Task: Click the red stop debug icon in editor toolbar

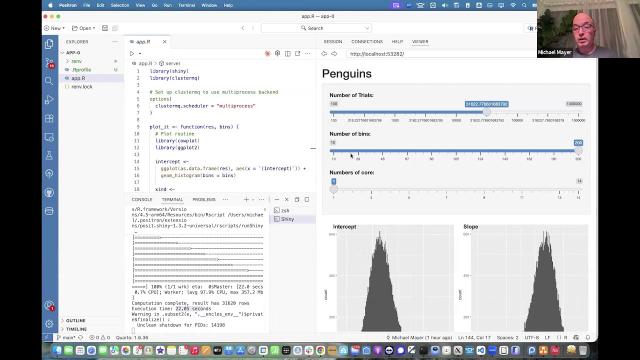Action: click(268, 53)
